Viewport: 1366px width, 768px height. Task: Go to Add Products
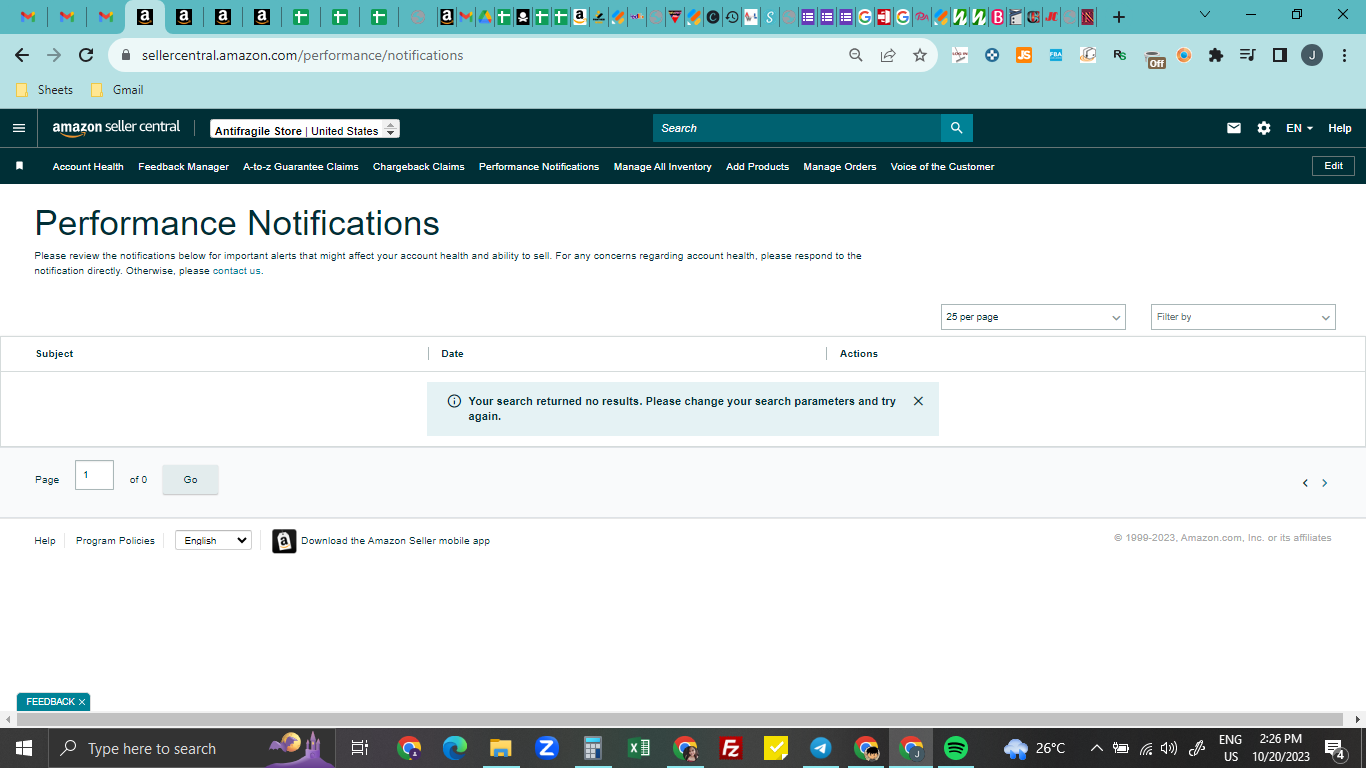[x=757, y=167]
